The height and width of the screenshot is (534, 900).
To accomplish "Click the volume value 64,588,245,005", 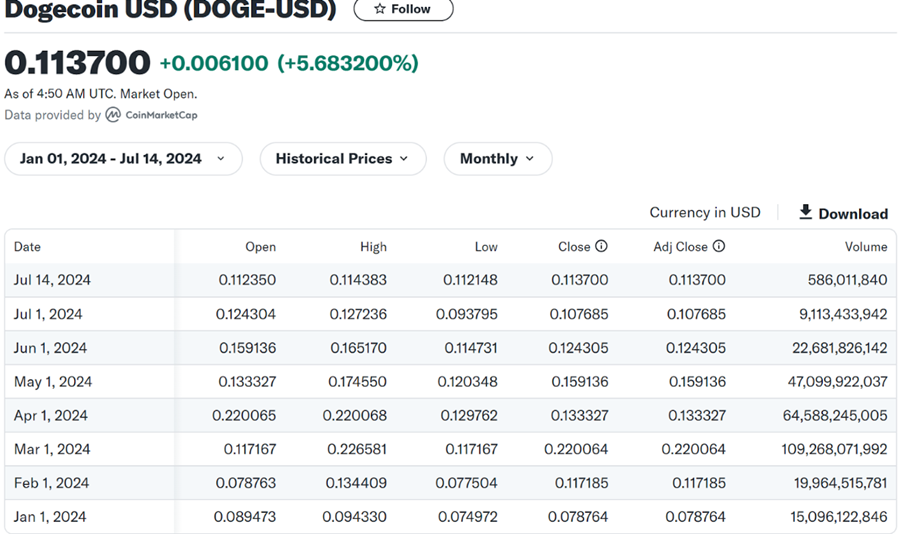I will tap(835, 416).
